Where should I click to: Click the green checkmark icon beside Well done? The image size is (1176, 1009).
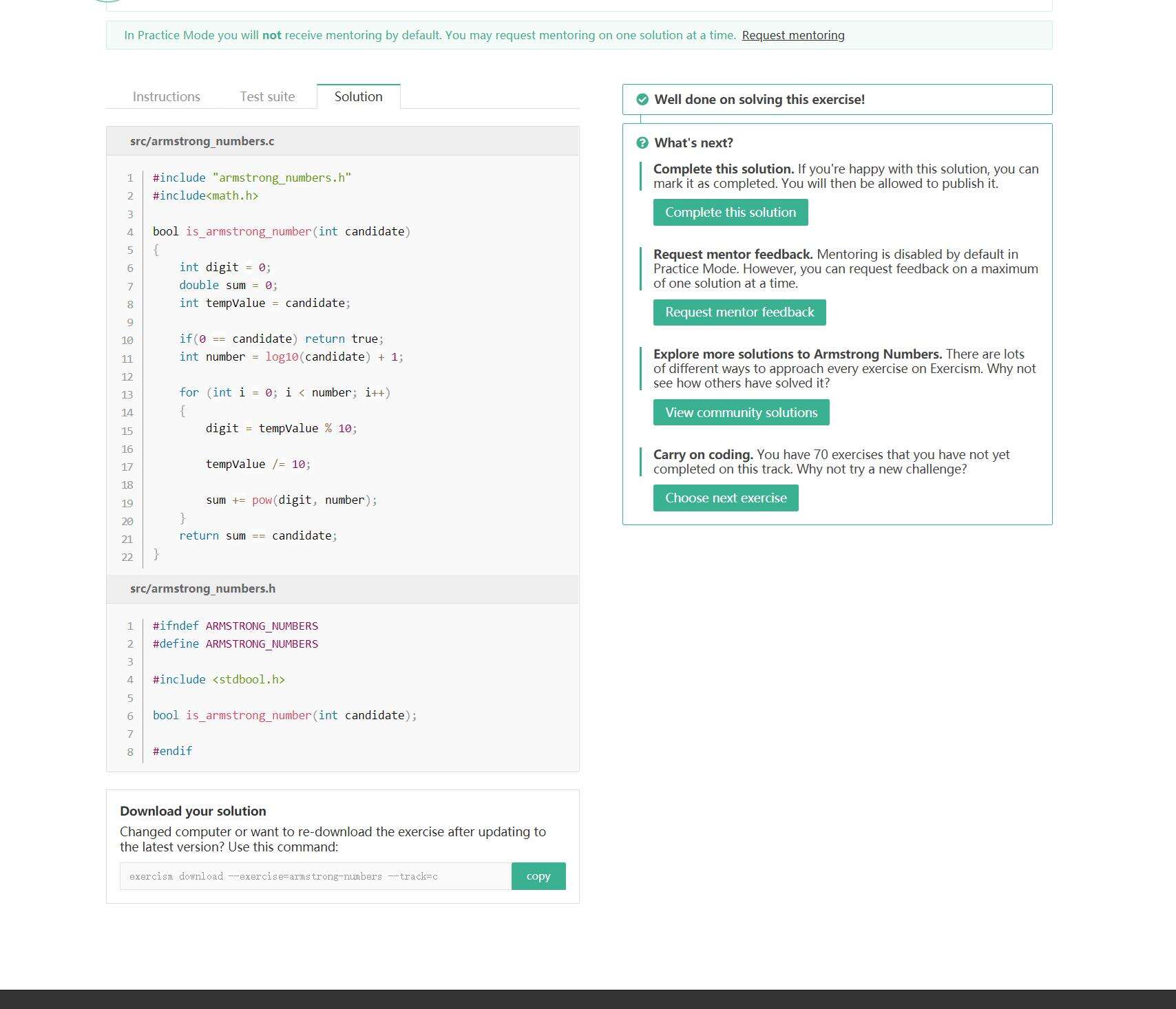pos(642,100)
